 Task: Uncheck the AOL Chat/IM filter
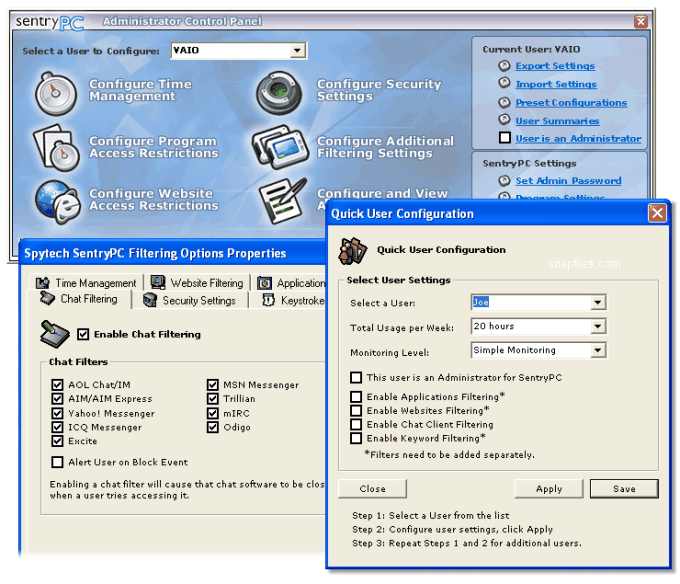click(x=57, y=385)
